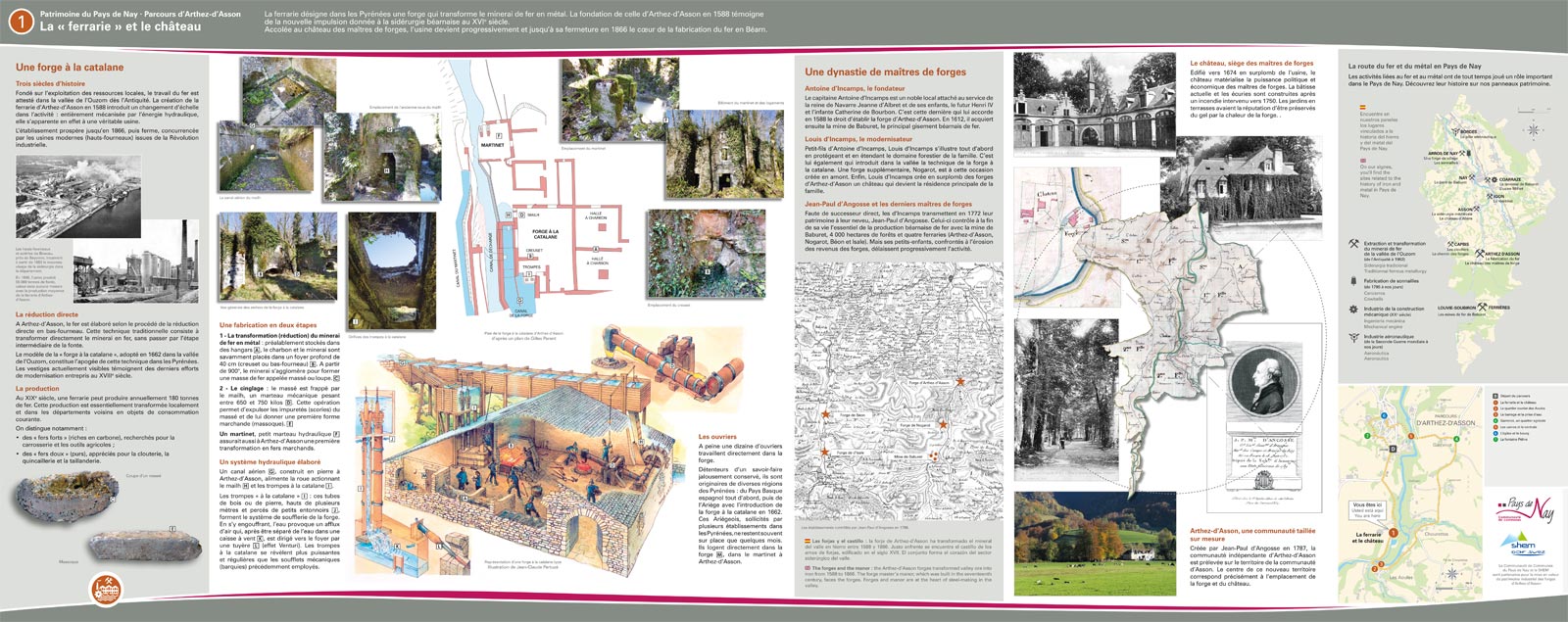Click the Spanish flag icon
1568x622 pixels.
(1361, 108)
